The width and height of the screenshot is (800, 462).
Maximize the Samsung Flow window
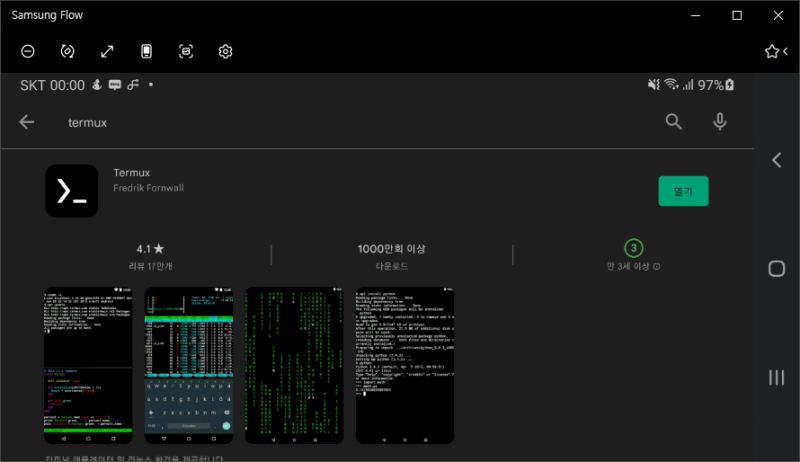click(x=737, y=15)
